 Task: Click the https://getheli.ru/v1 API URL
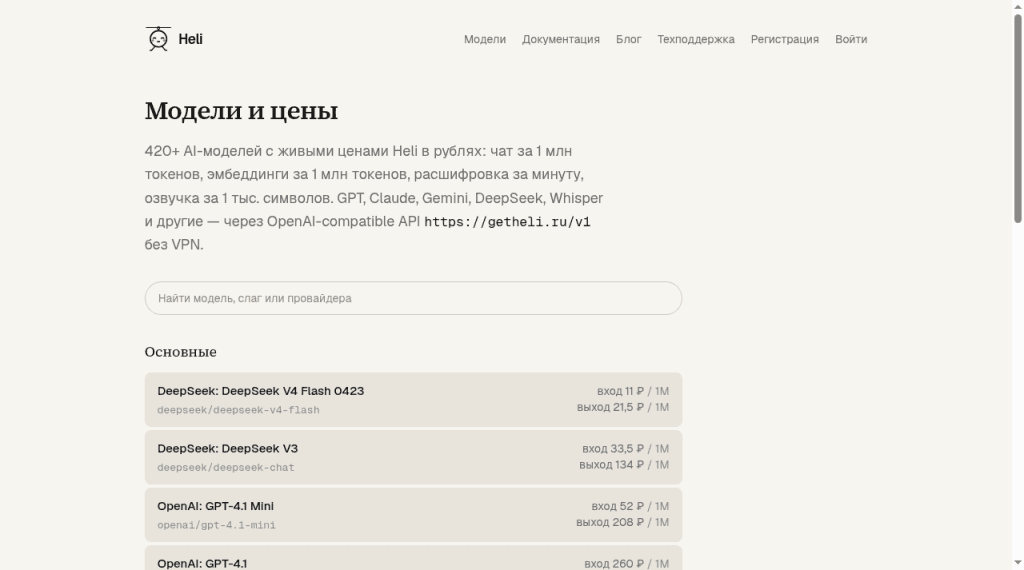[507, 222]
